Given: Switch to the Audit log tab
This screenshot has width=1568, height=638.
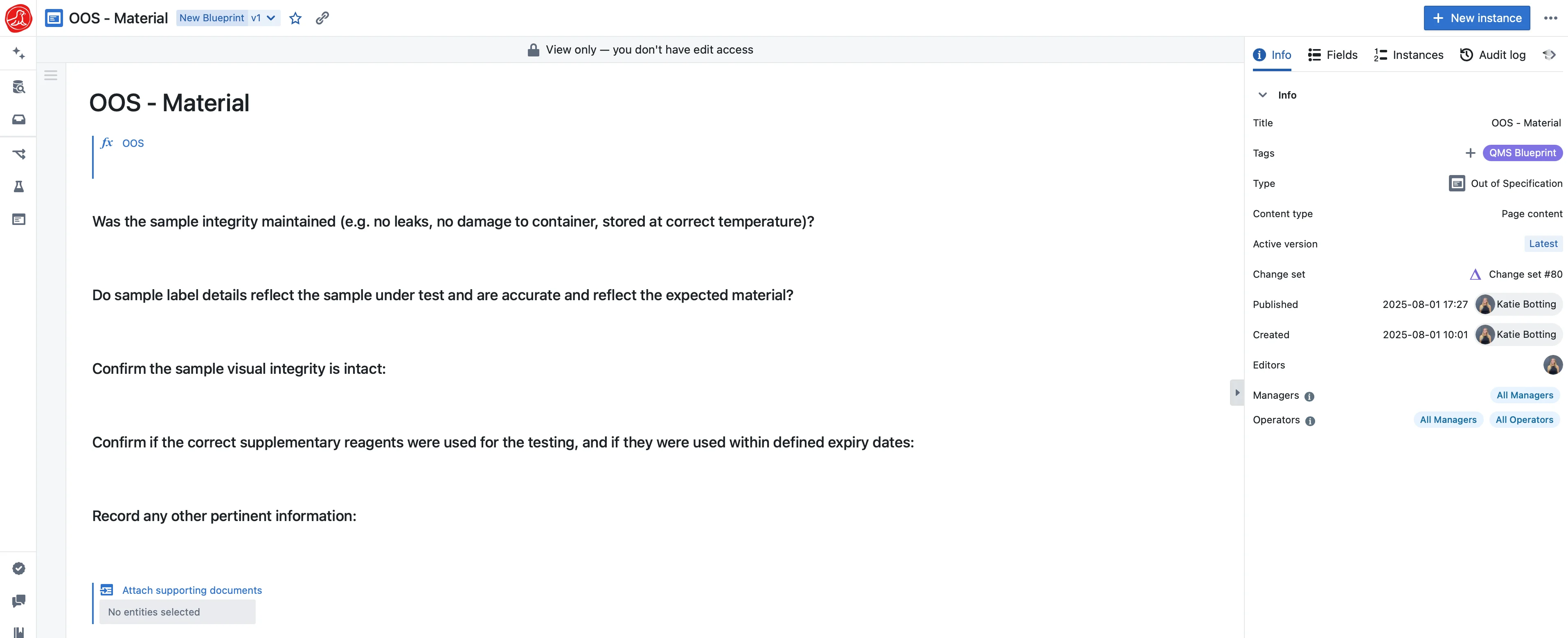Looking at the screenshot, I should click(1493, 55).
